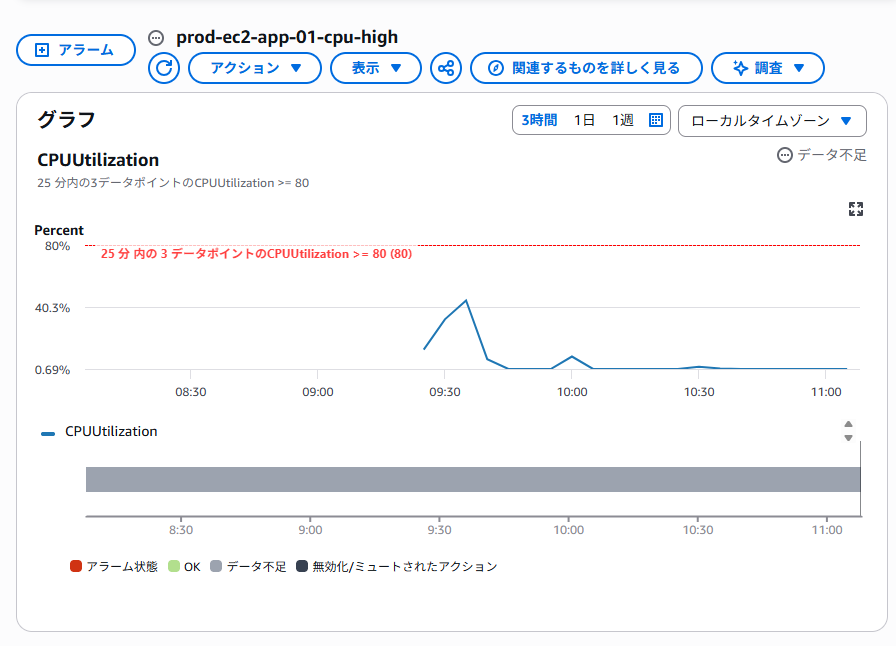Toggle the OK state legend item
This screenshot has height=646, width=896.
pyautogui.click(x=185, y=567)
